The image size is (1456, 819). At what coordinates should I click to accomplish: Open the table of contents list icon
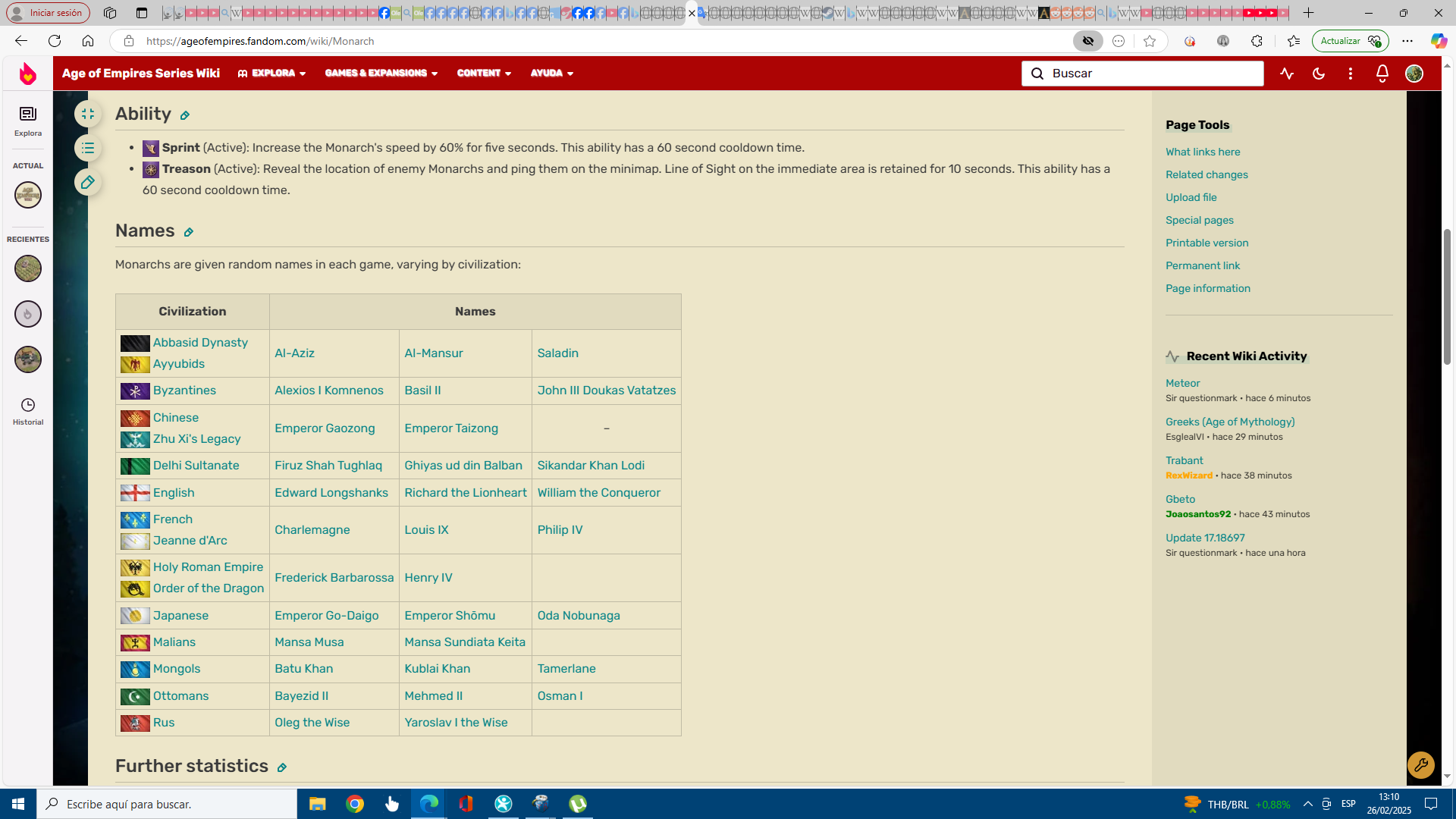(88, 148)
